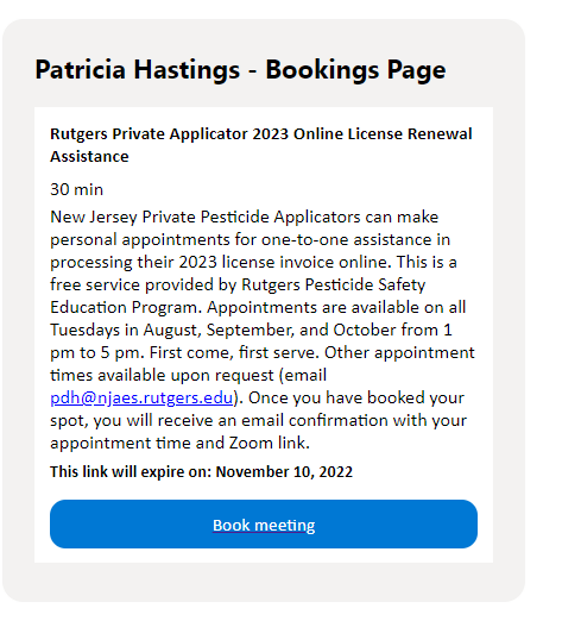Click the phrase times available upon request
581x621 pixels.
pyautogui.click(x=162, y=375)
